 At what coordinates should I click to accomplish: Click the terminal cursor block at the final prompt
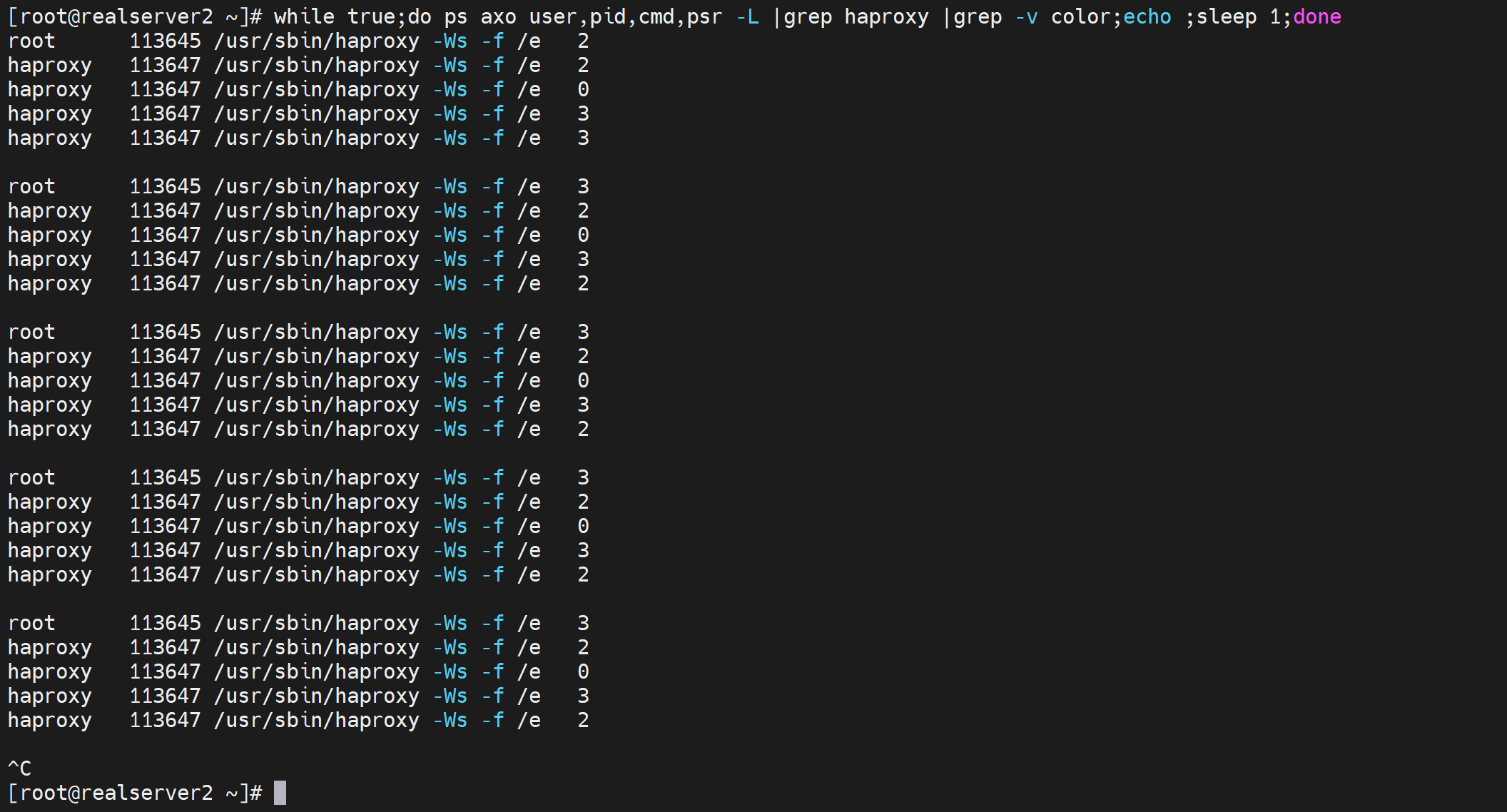point(280,793)
